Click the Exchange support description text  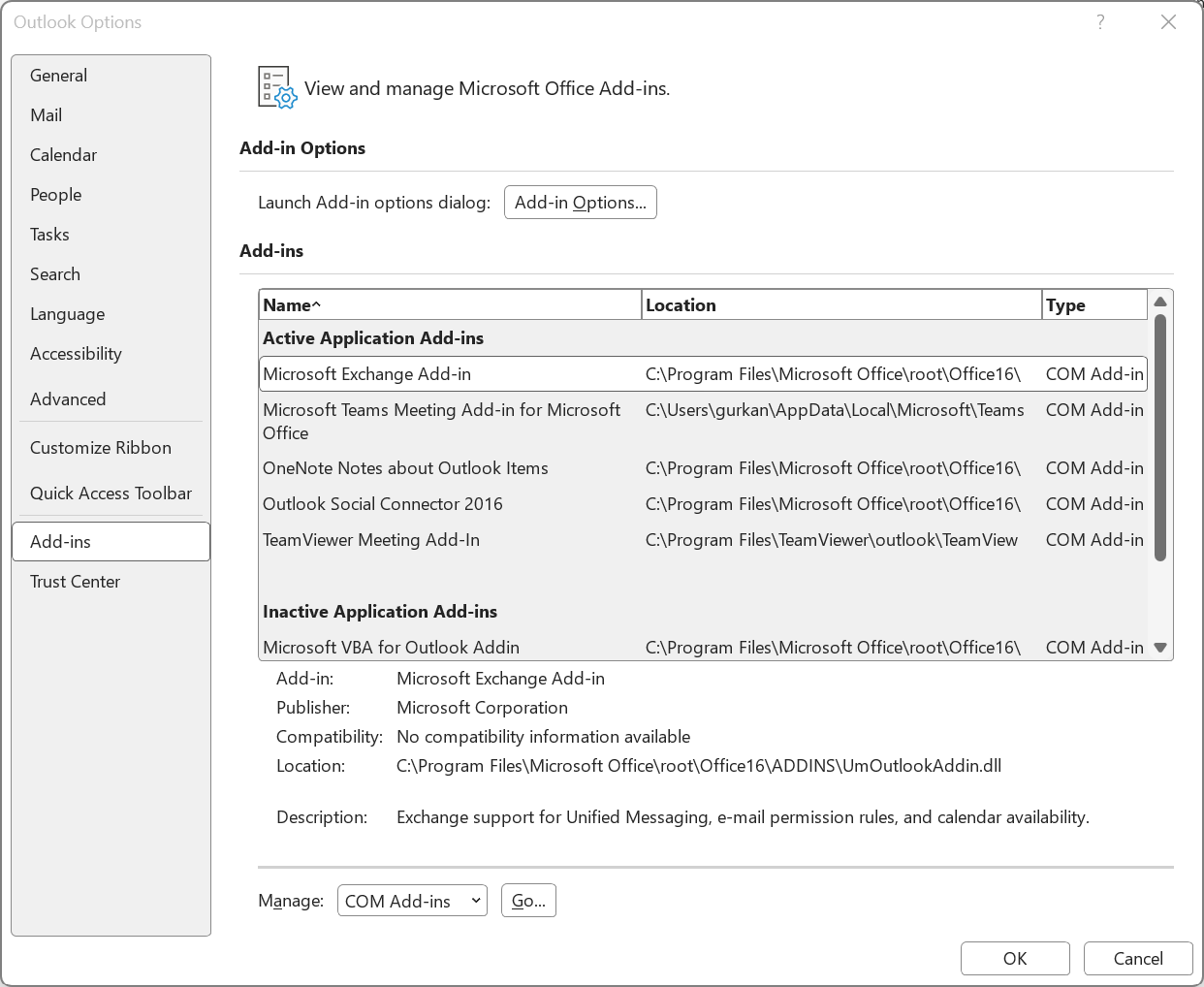pos(743,817)
